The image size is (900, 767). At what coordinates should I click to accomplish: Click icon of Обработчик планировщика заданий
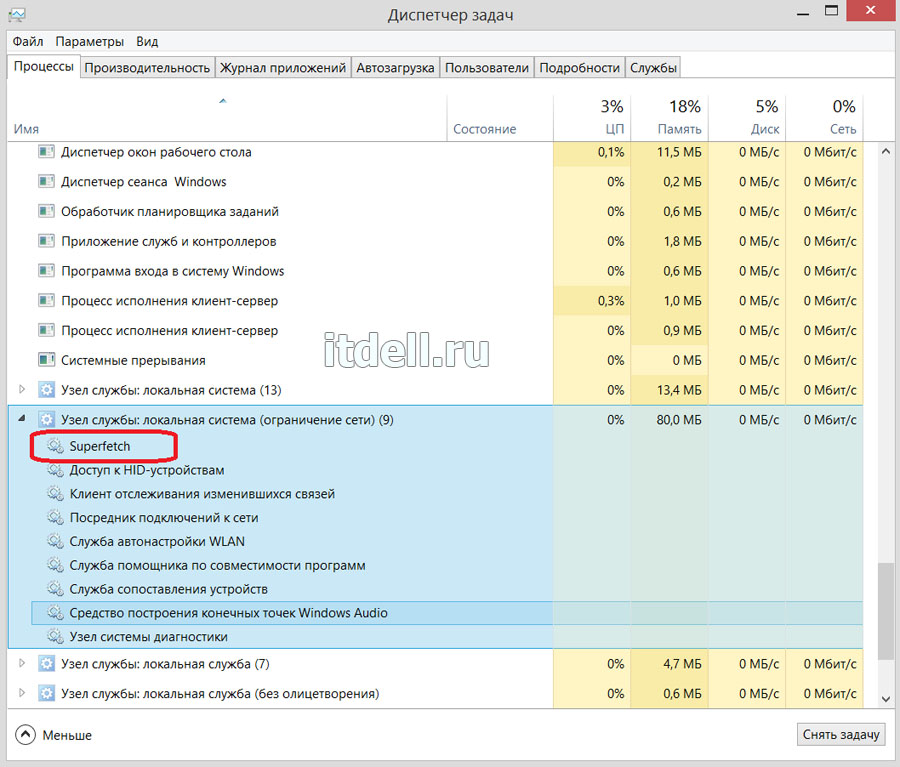[x=46, y=211]
